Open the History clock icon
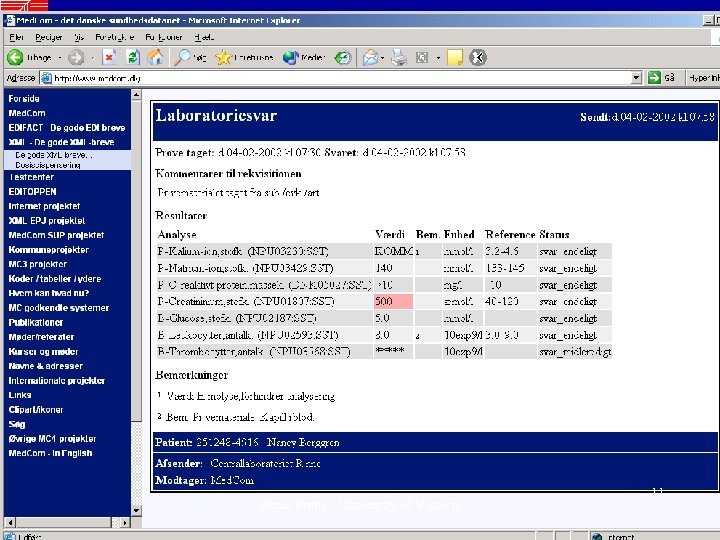Image resolution: width=720 pixels, height=540 pixels. click(x=343, y=57)
